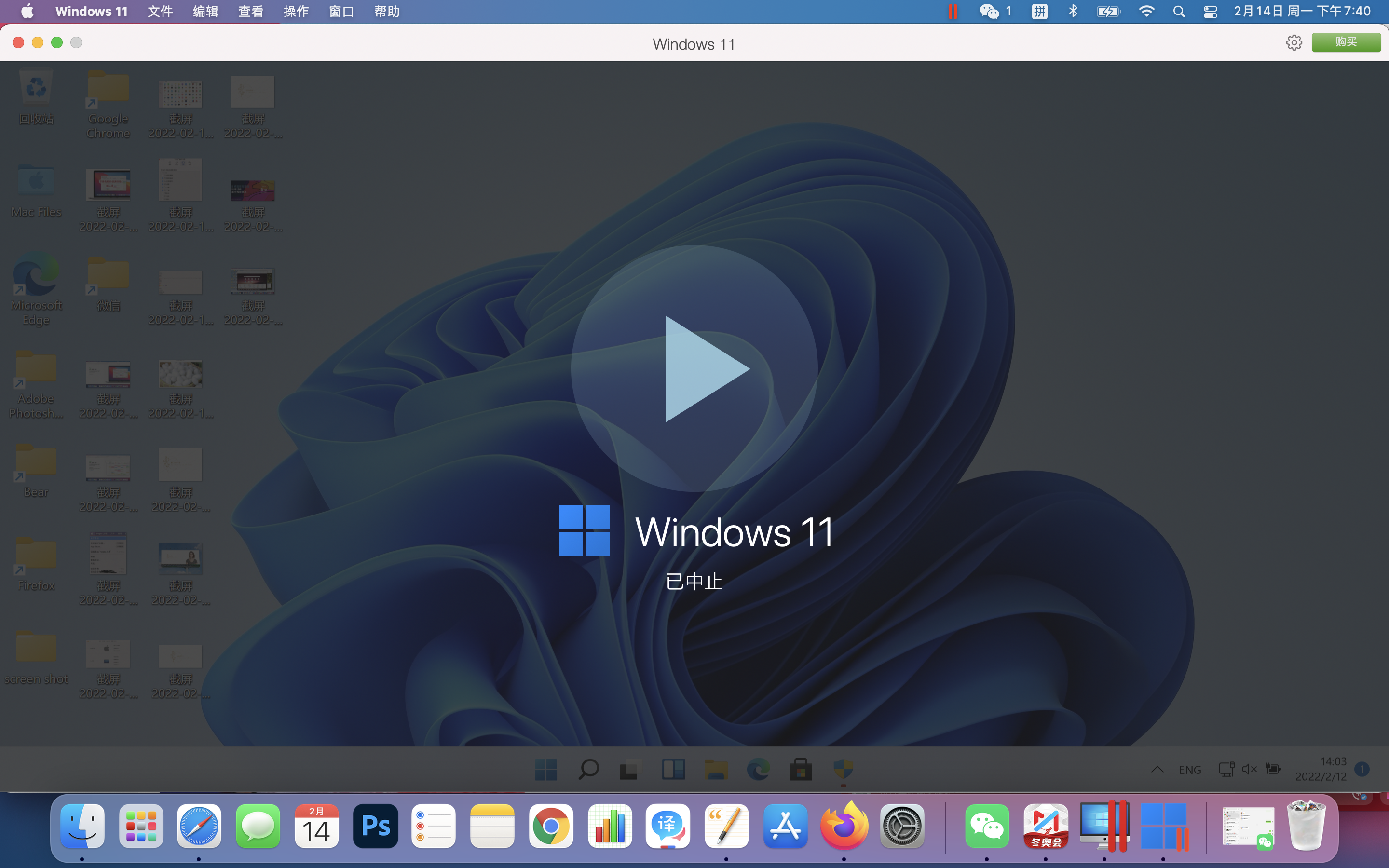Screen dimensions: 1389x868
Task: Click Windows 11 VM icon in Dock
Action: click(1164, 826)
